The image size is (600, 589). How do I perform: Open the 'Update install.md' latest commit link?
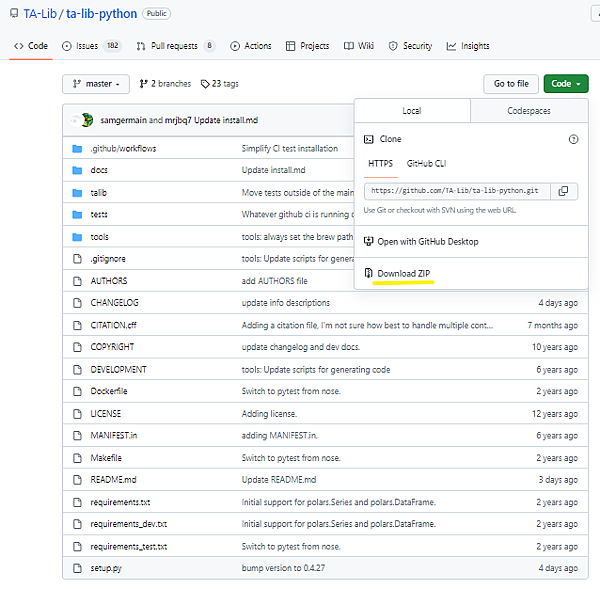[x=226, y=120]
